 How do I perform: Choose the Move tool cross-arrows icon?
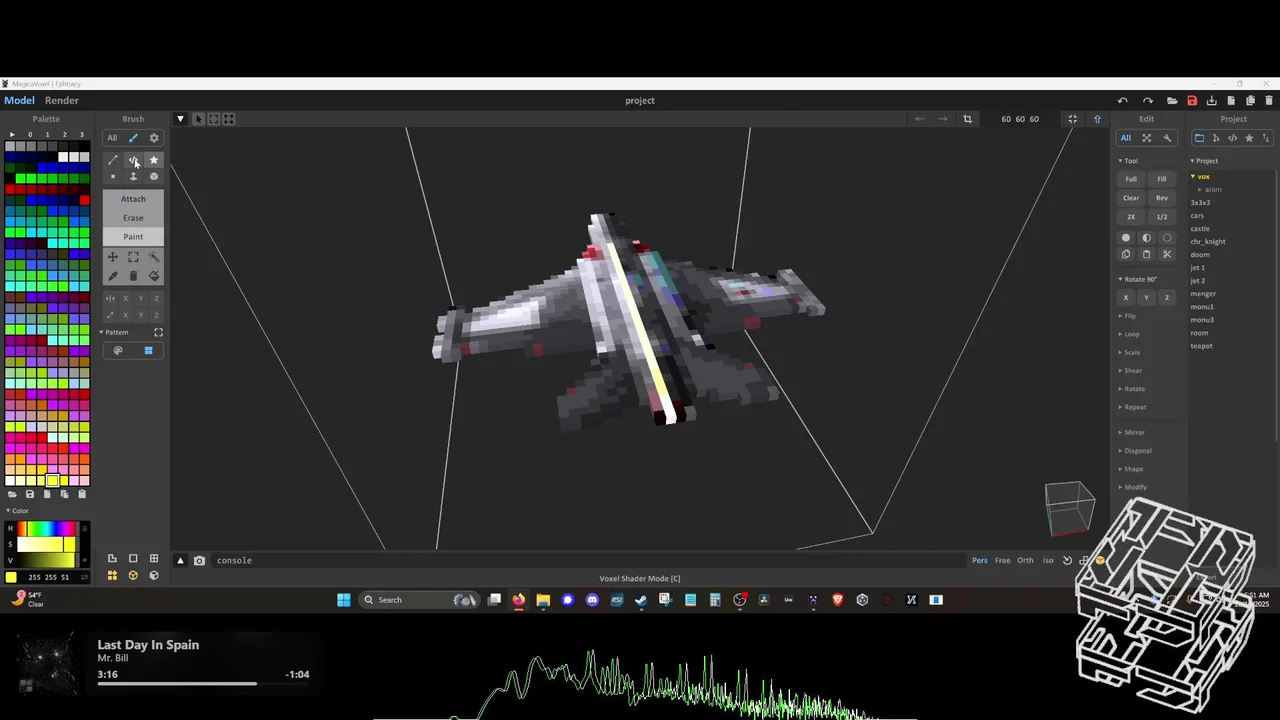coord(113,257)
